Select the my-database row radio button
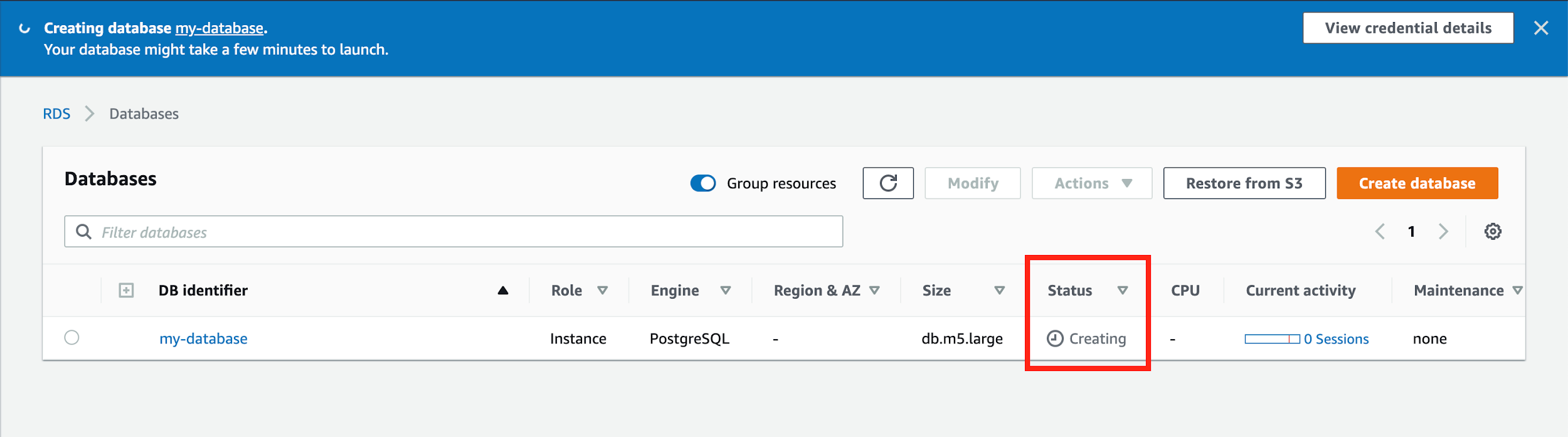1568x437 pixels. click(x=72, y=338)
